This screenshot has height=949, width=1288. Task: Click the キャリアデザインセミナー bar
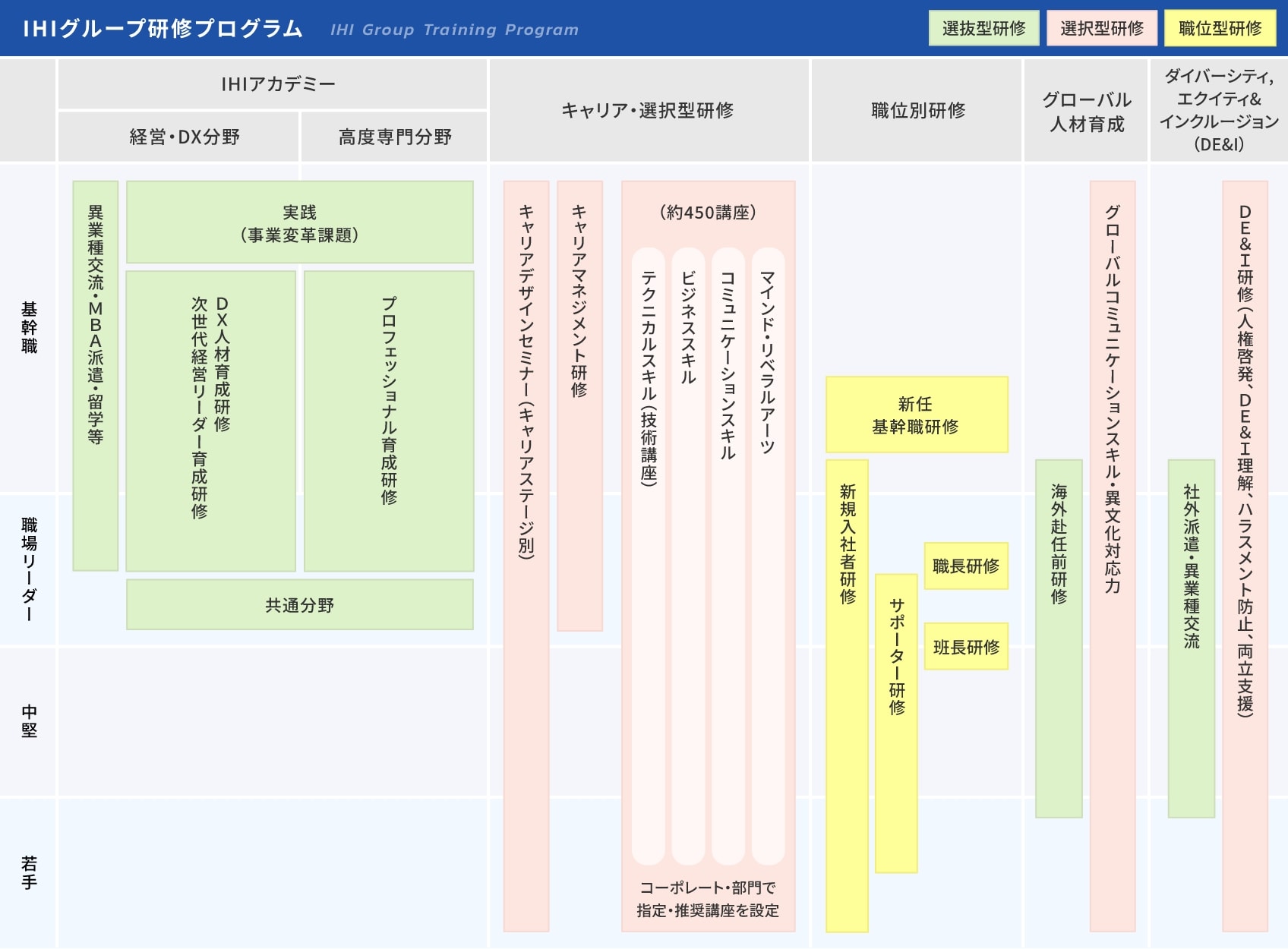coord(526,556)
